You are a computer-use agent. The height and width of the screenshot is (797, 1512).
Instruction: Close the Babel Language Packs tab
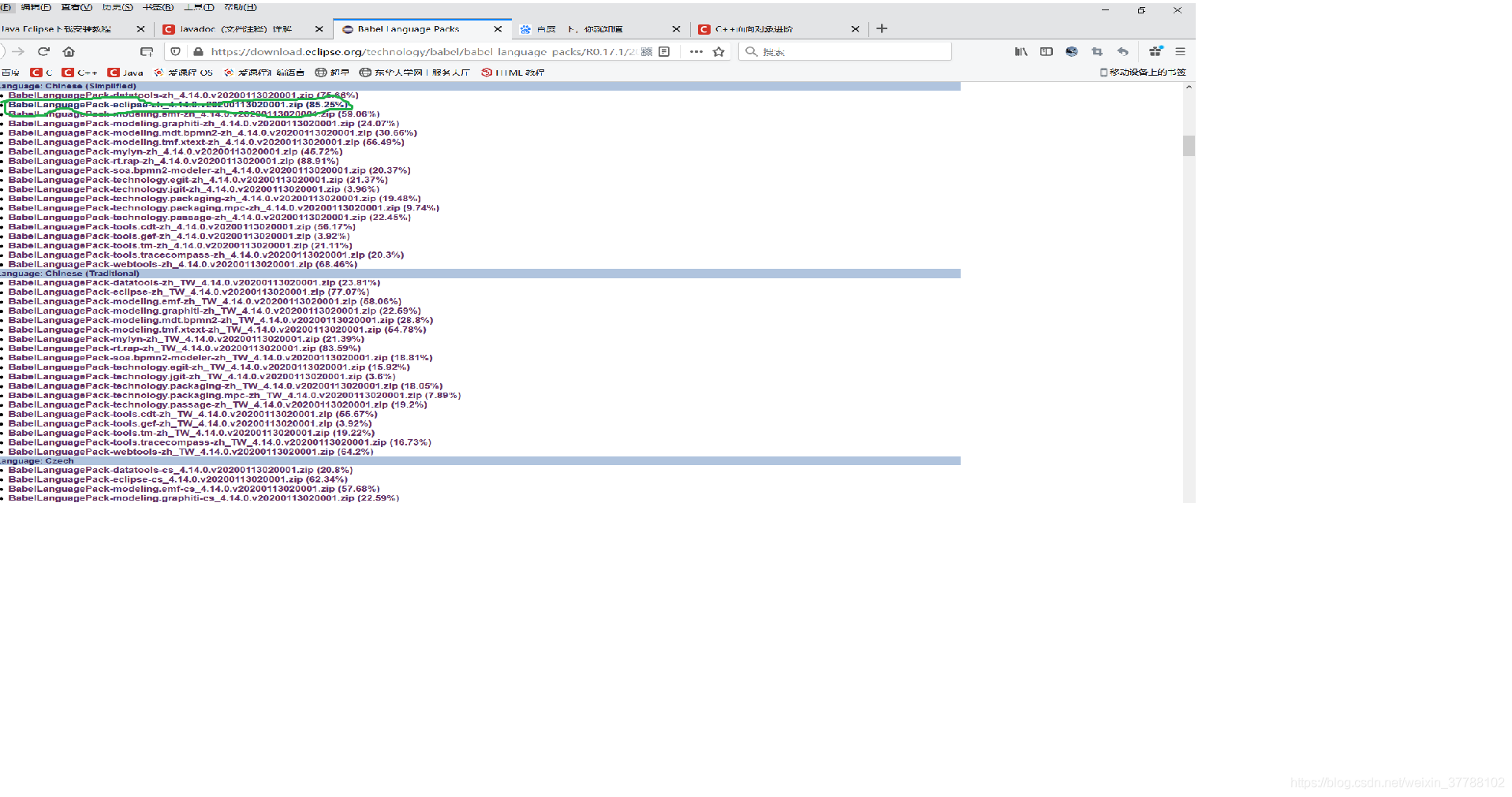tap(498, 29)
